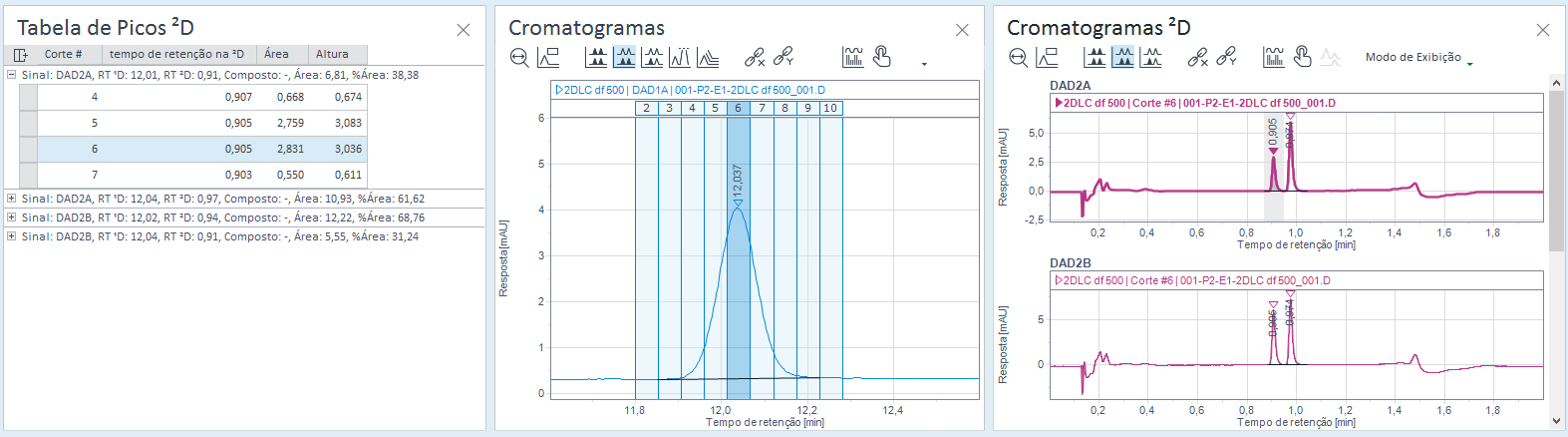Select separated layout in Cromatogramas ²D toolbar
The image size is (1568, 437).
click(1095, 58)
